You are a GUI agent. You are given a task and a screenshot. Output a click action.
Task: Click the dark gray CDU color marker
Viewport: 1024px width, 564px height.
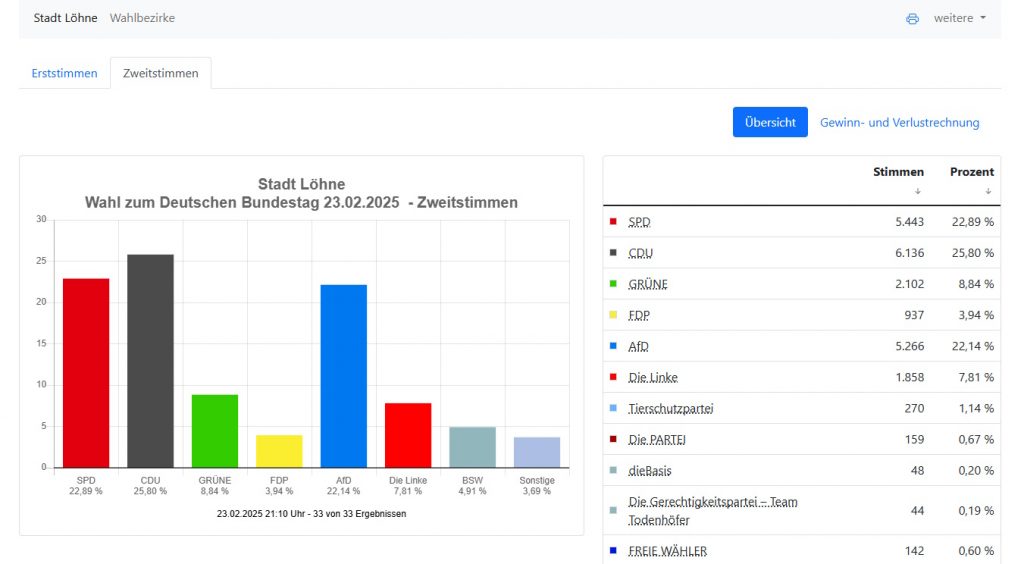[x=613, y=252]
